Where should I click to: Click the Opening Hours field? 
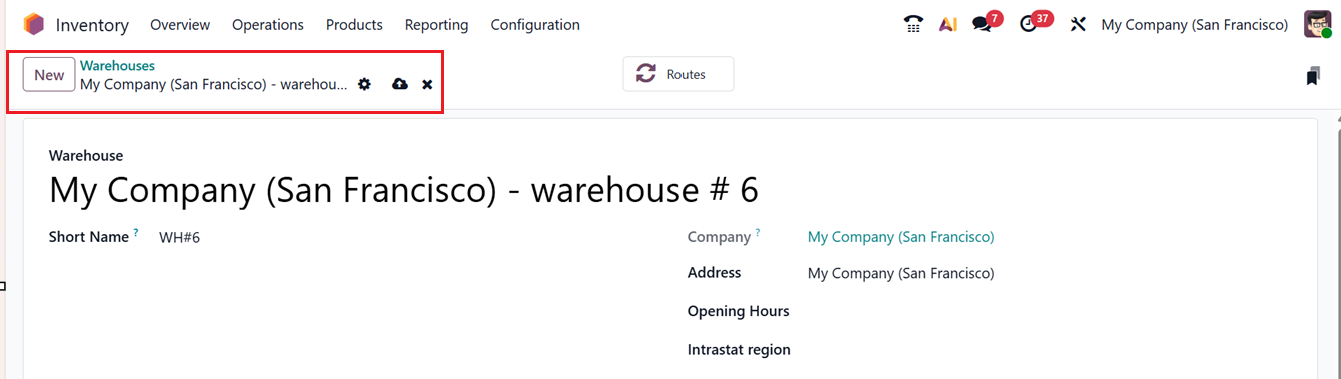coord(738,311)
